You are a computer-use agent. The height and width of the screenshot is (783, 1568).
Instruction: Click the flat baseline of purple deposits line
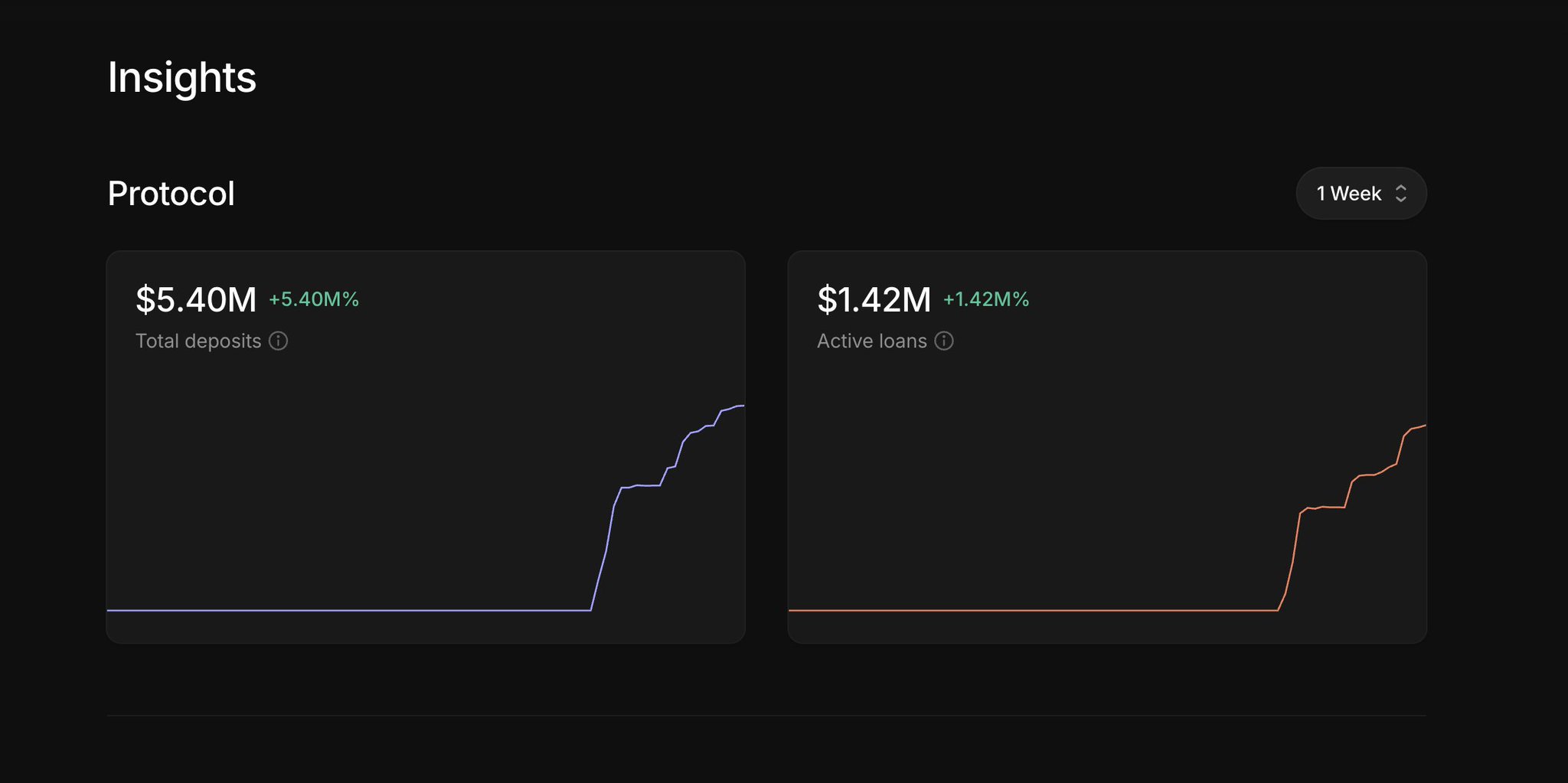345,610
